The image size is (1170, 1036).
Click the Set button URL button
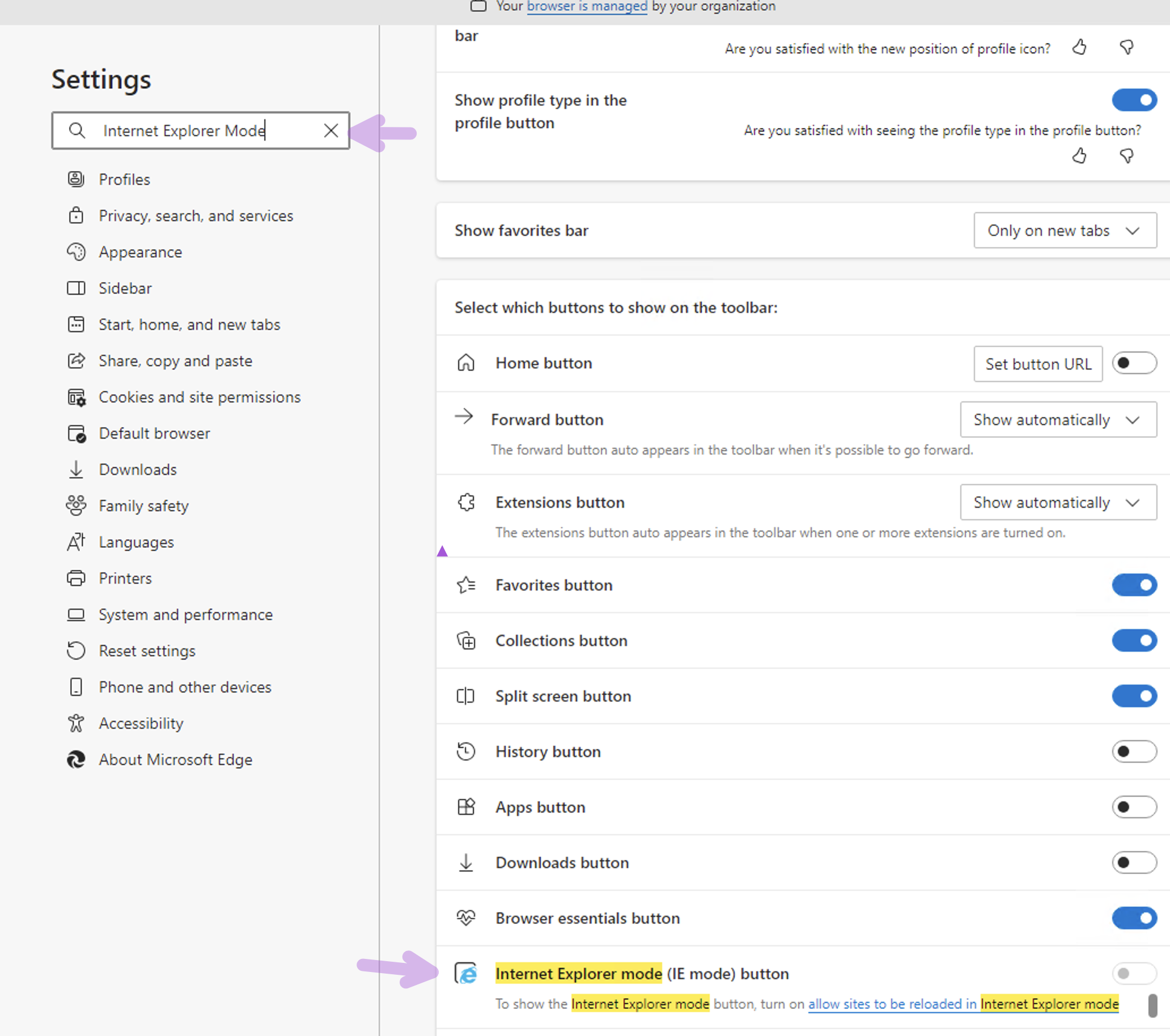tap(1038, 364)
